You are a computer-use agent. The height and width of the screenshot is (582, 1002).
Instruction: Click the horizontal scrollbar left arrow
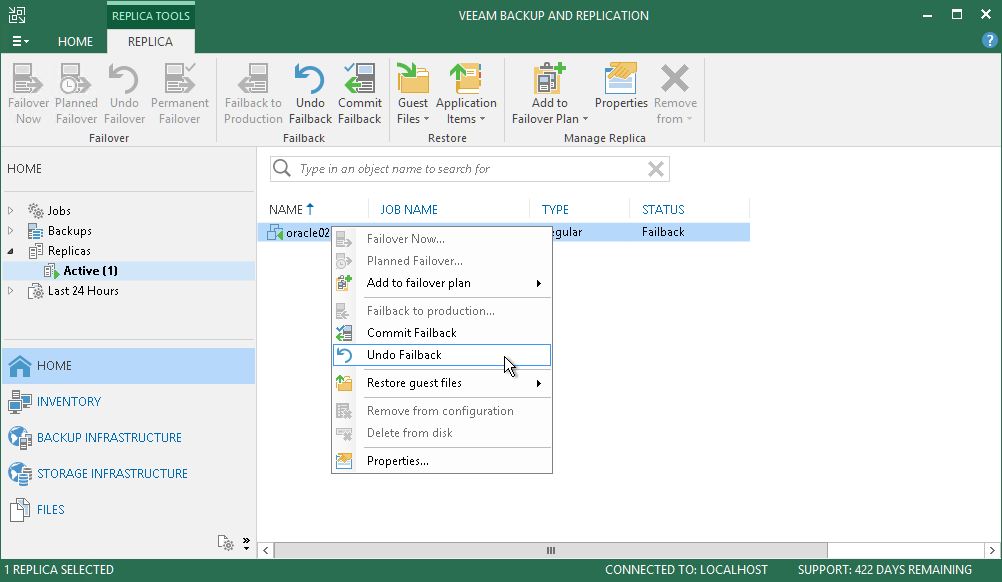(265, 550)
